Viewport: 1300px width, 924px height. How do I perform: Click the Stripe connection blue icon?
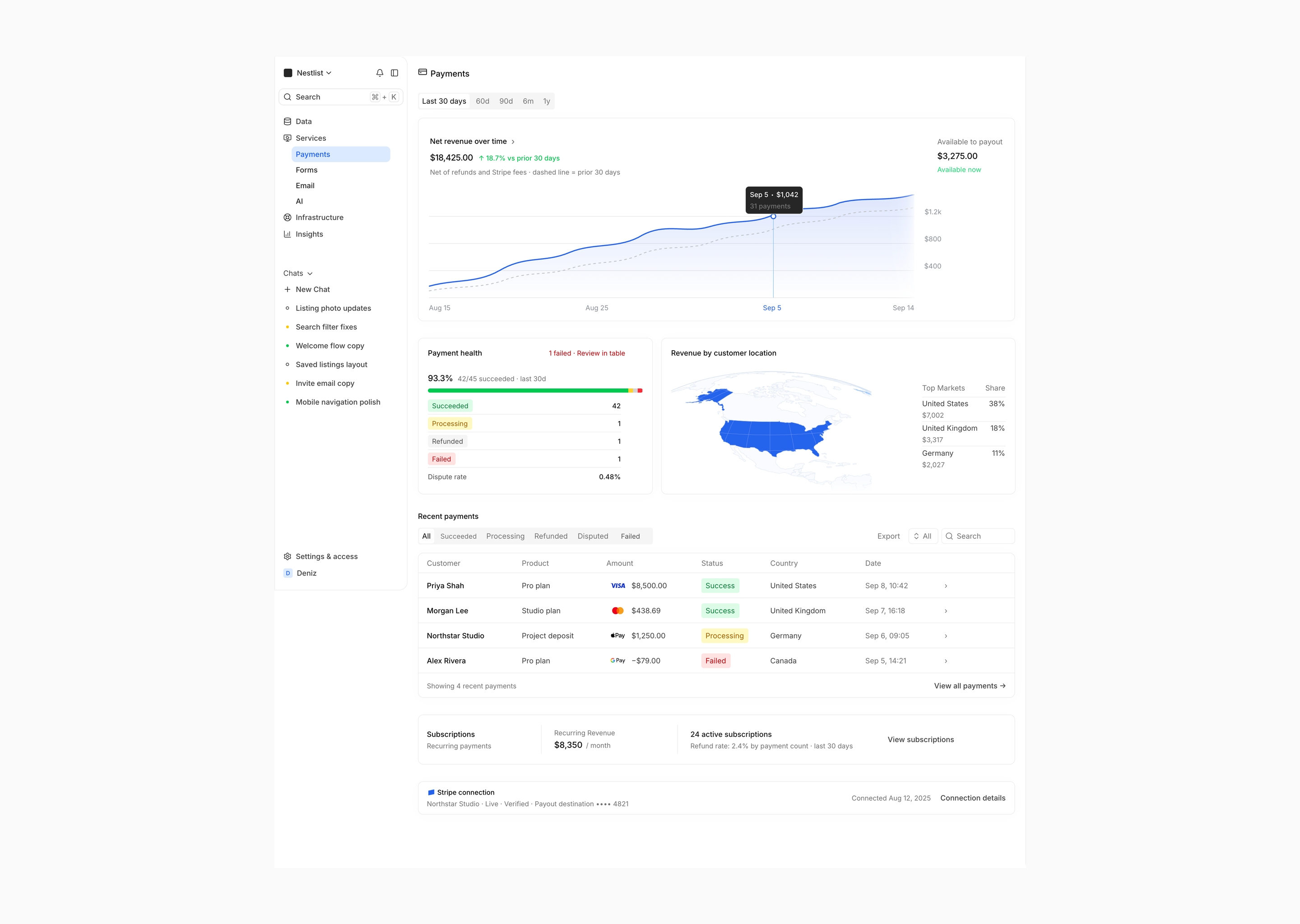pos(431,792)
